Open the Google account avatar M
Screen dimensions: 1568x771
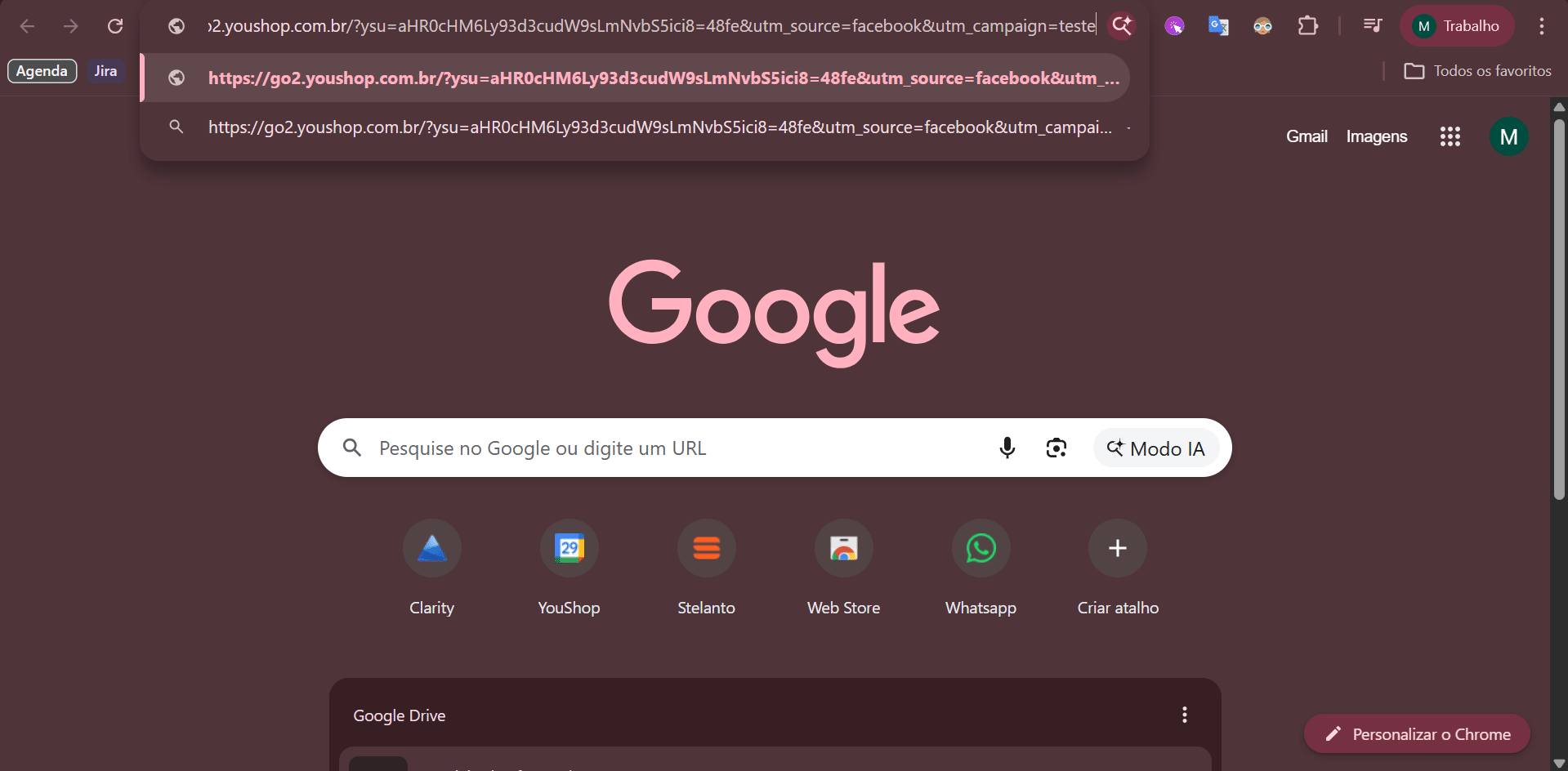coord(1509,136)
